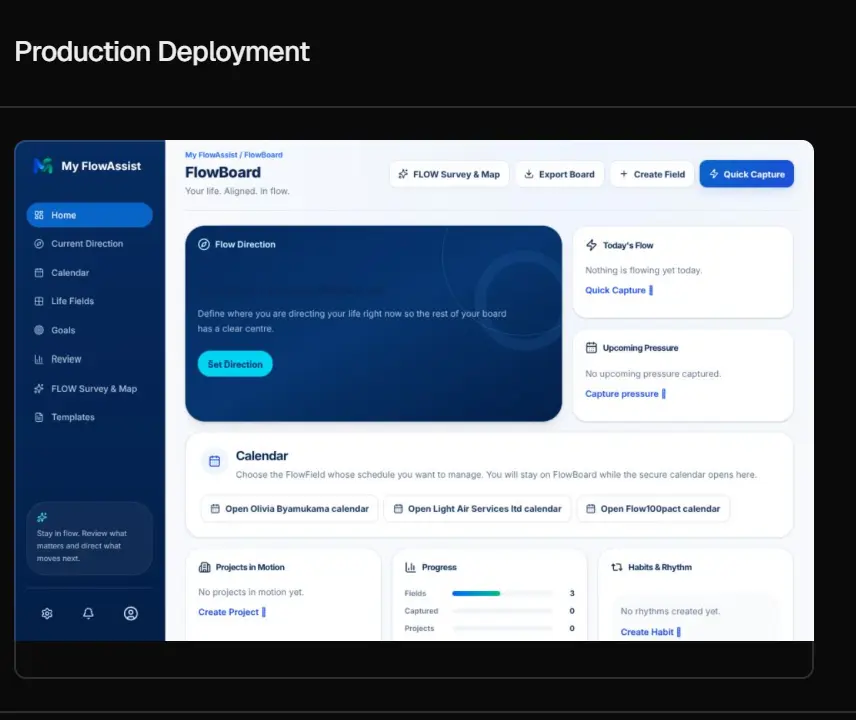Click FLOW Survey & Map header button
856x720 pixels.
pos(449,174)
